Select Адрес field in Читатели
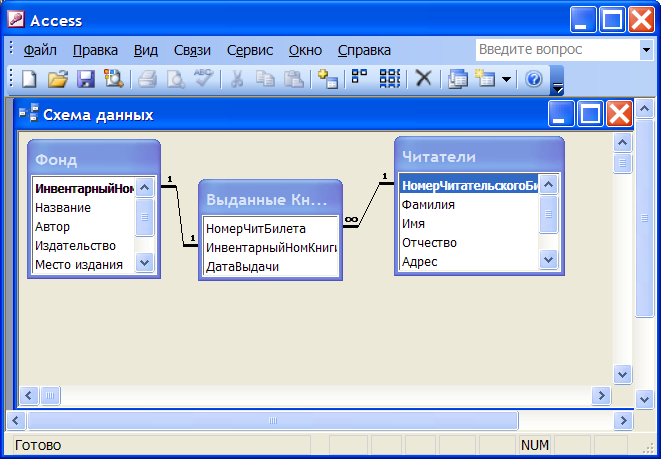 (469, 262)
